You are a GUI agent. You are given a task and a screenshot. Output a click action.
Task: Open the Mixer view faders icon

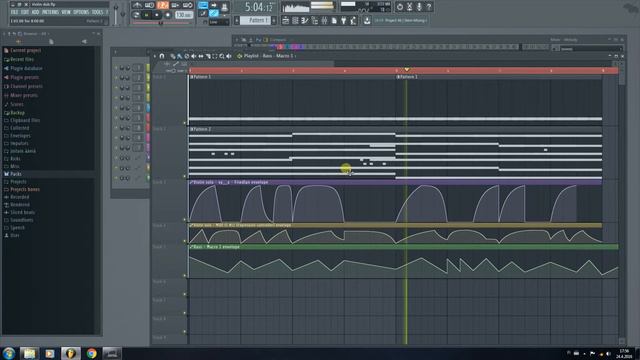[324, 20]
